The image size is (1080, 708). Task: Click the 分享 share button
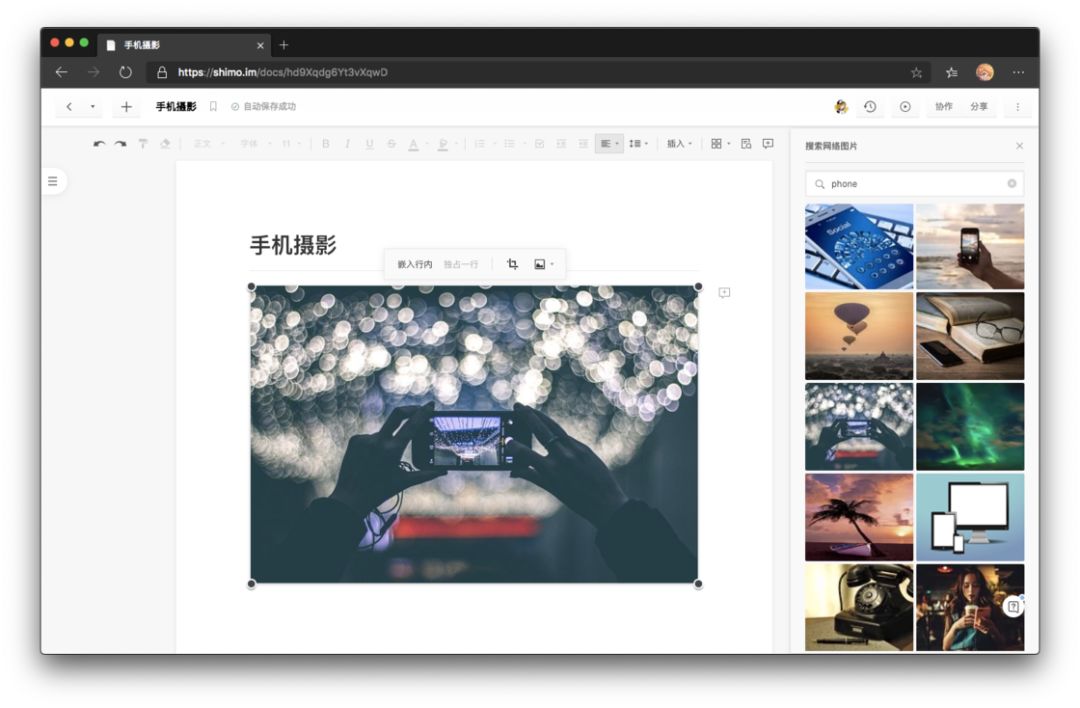click(x=979, y=107)
